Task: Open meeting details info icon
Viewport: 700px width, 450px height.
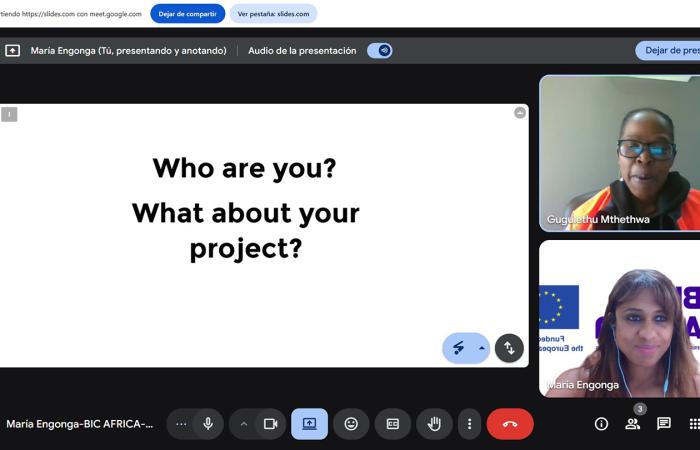Action: 601,424
